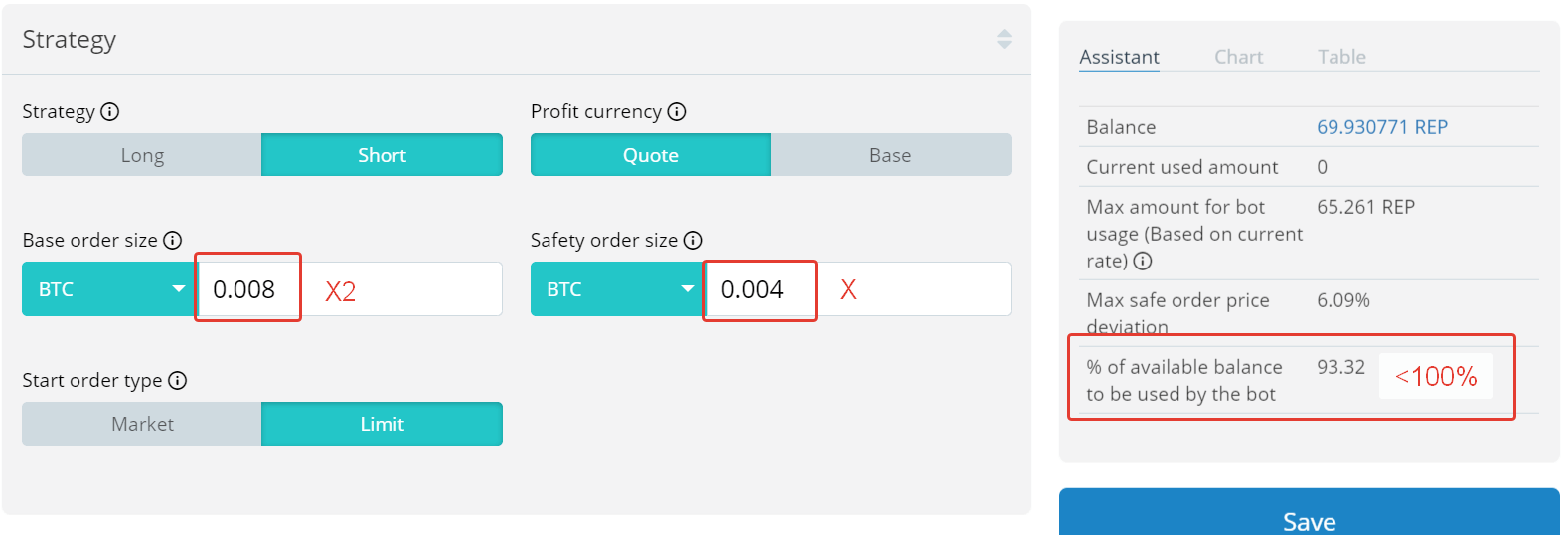The height and width of the screenshot is (535, 1568).
Task: Open the safety order size BTC currency dropdown
Action: 617,289
